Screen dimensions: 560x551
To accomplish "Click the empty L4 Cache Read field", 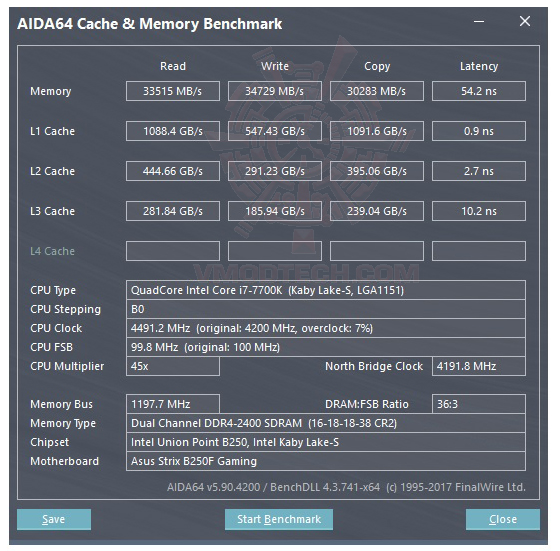I will tap(173, 251).
